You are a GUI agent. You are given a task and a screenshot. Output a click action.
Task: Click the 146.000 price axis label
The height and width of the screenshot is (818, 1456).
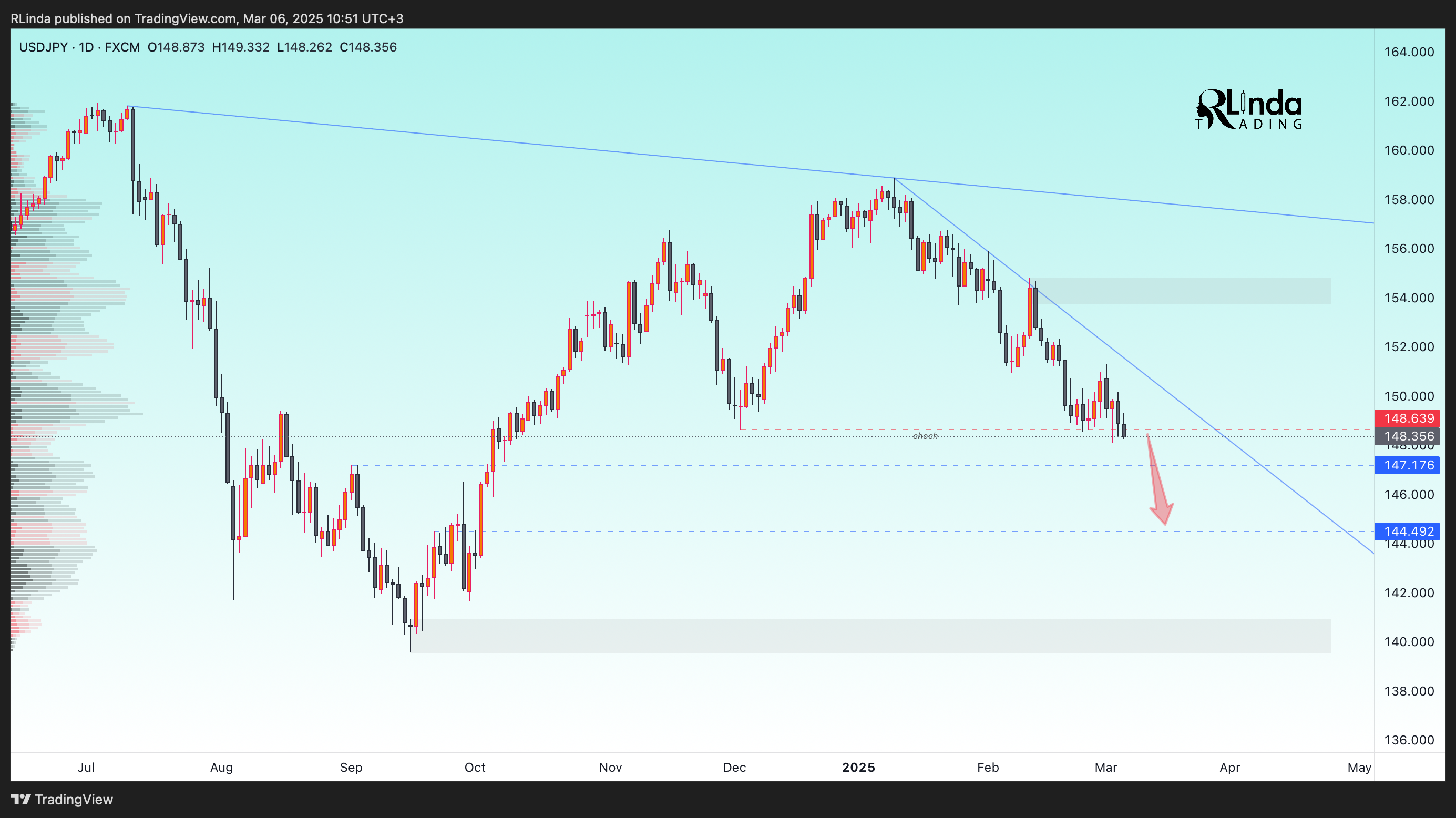click(x=1409, y=495)
